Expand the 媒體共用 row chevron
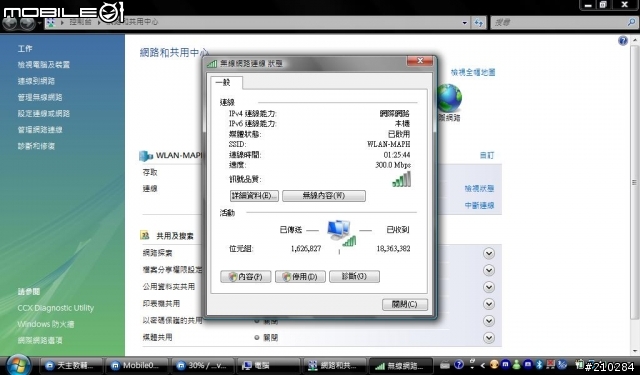 (489, 338)
